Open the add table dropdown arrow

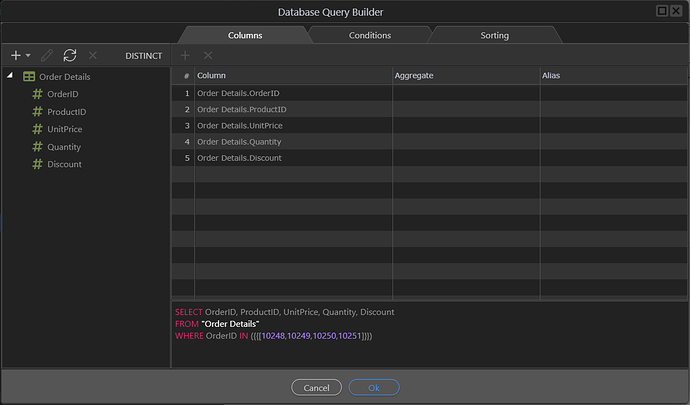[28, 56]
